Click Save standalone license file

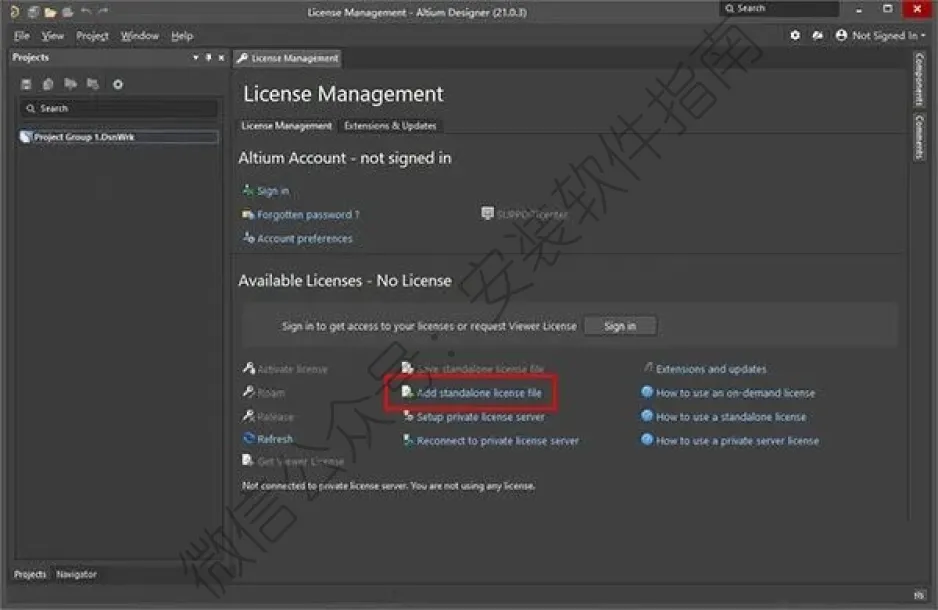480,369
